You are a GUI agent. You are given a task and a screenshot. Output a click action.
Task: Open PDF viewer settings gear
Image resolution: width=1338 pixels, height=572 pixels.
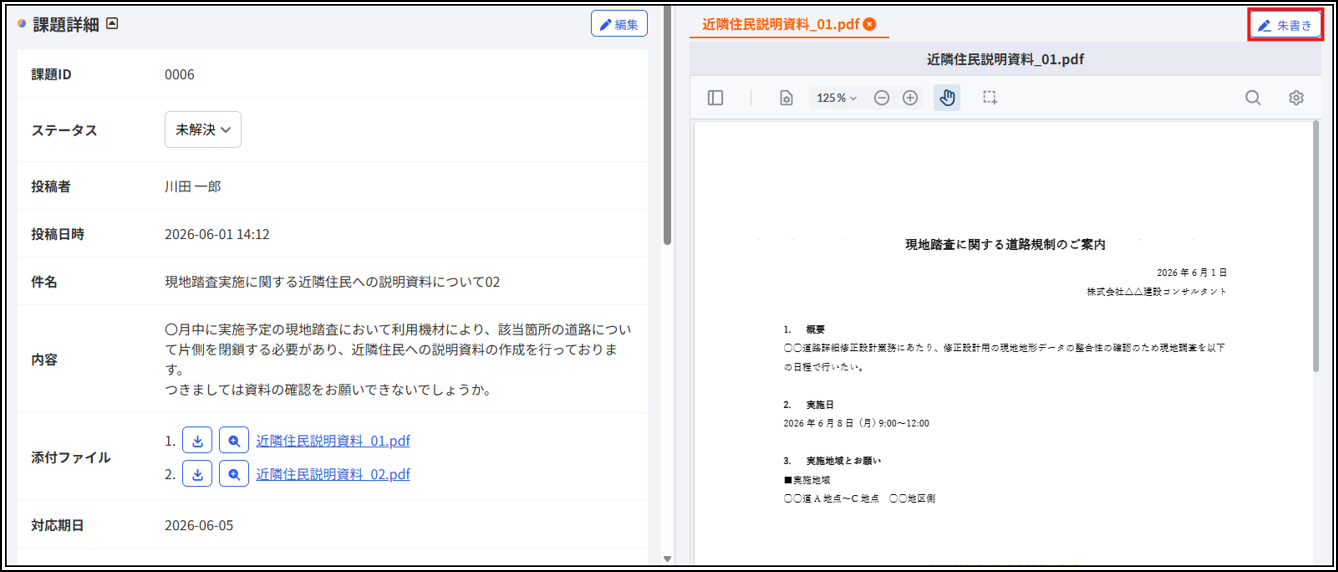[x=1296, y=98]
